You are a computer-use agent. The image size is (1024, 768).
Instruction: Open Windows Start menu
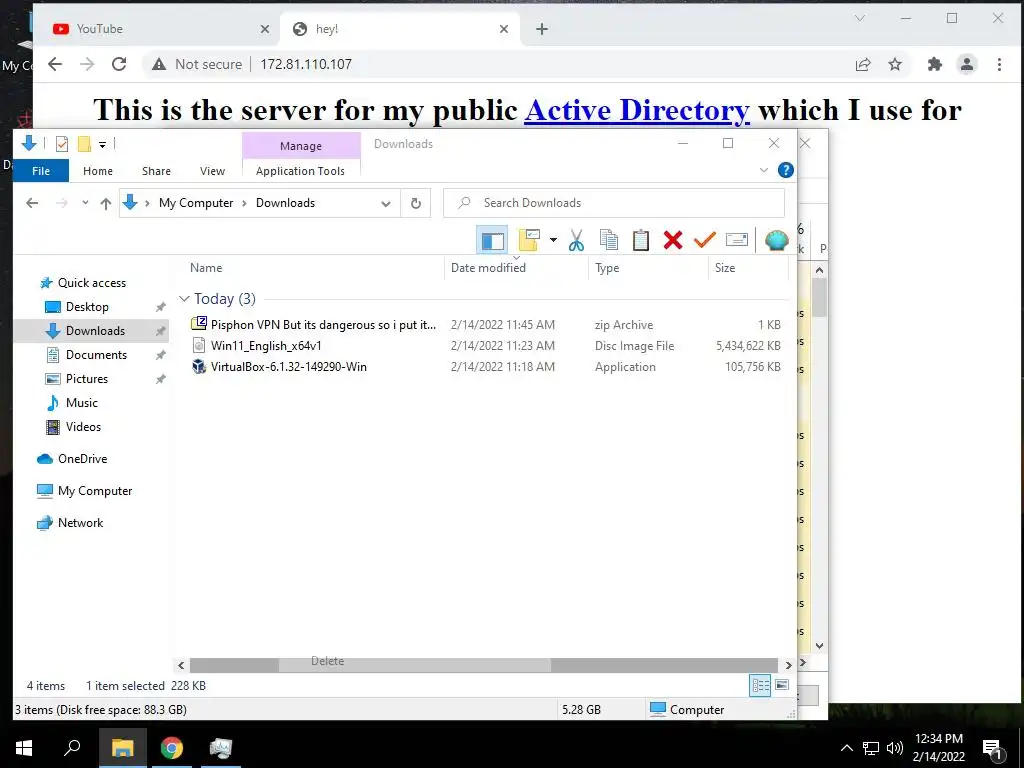pos(24,748)
